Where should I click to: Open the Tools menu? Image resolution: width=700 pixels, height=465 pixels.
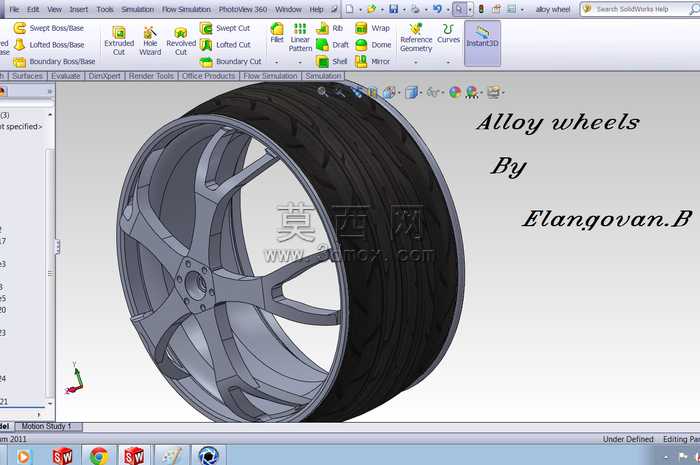click(x=105, y=9)
